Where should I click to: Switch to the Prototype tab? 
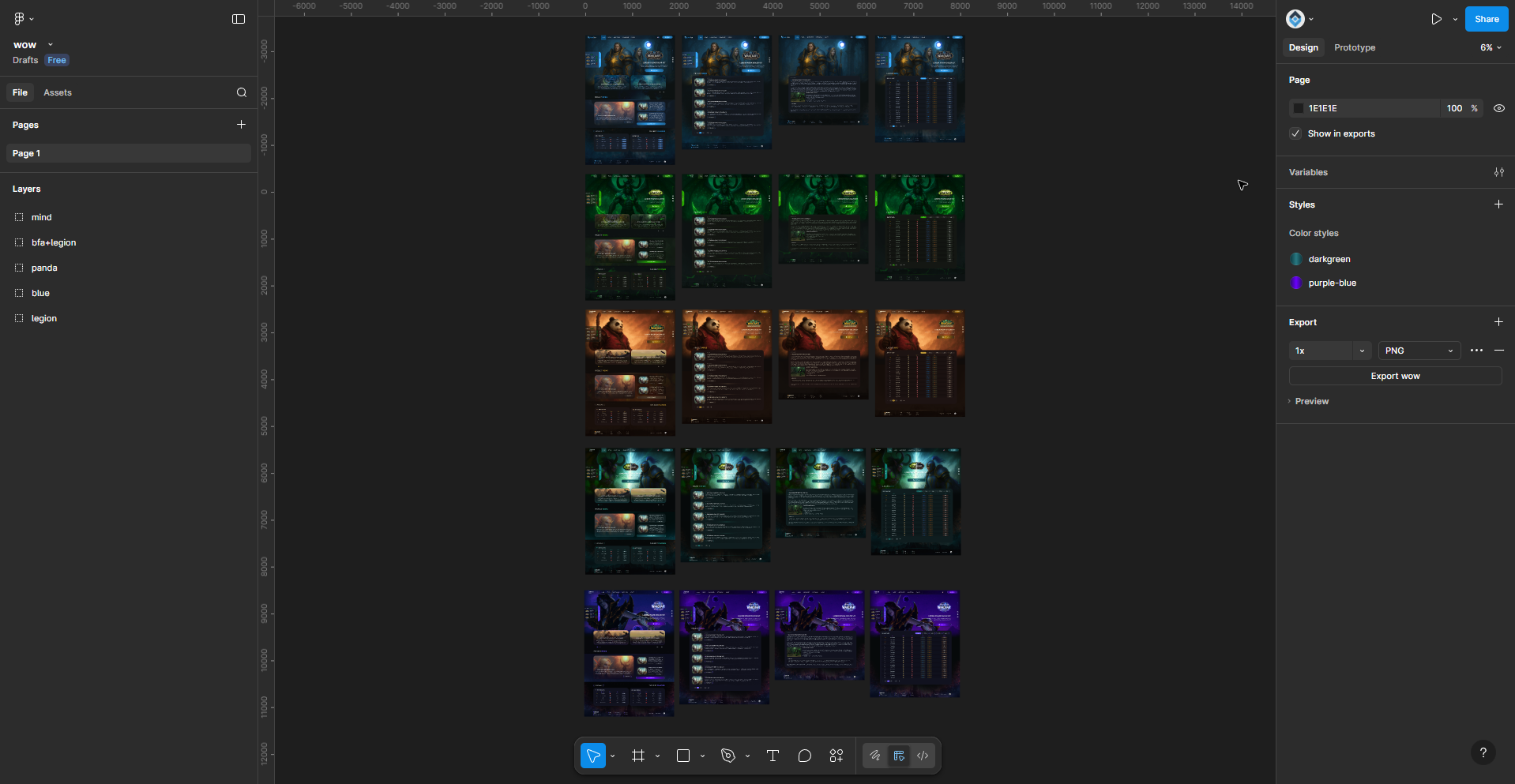click(x=1355, y=47)
